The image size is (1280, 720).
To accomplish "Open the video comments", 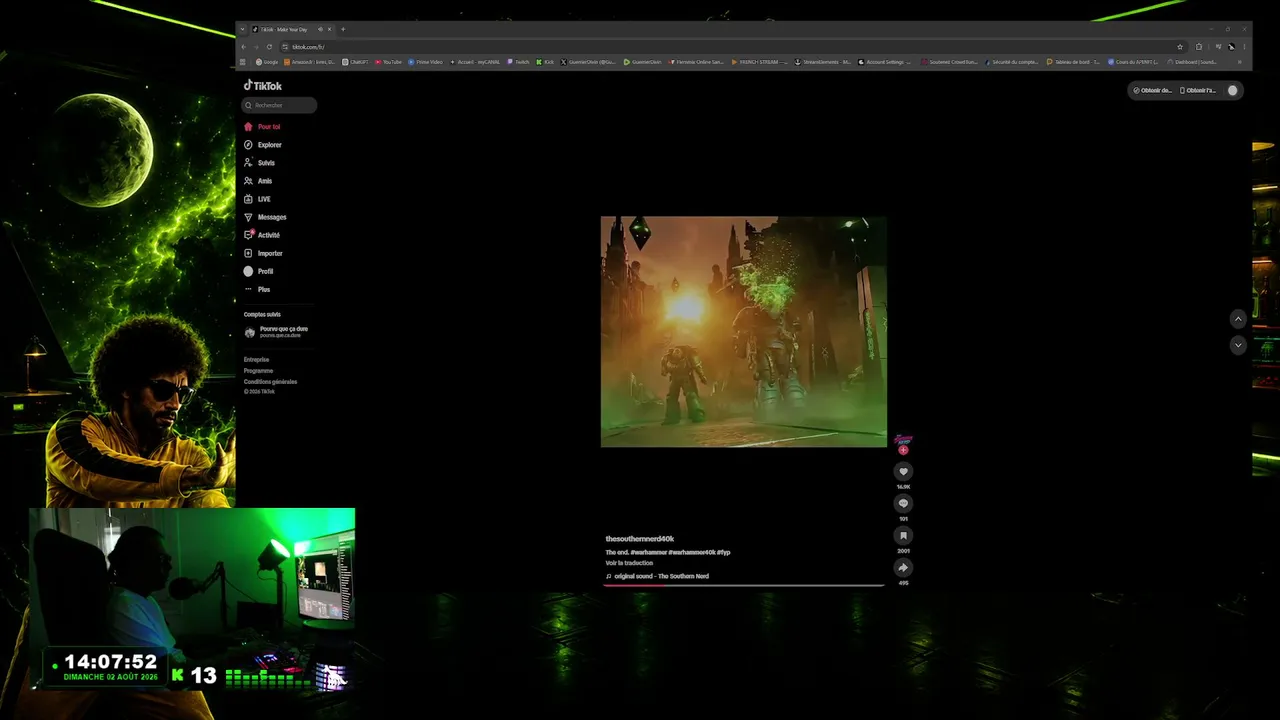I will (x=903, y=503).
